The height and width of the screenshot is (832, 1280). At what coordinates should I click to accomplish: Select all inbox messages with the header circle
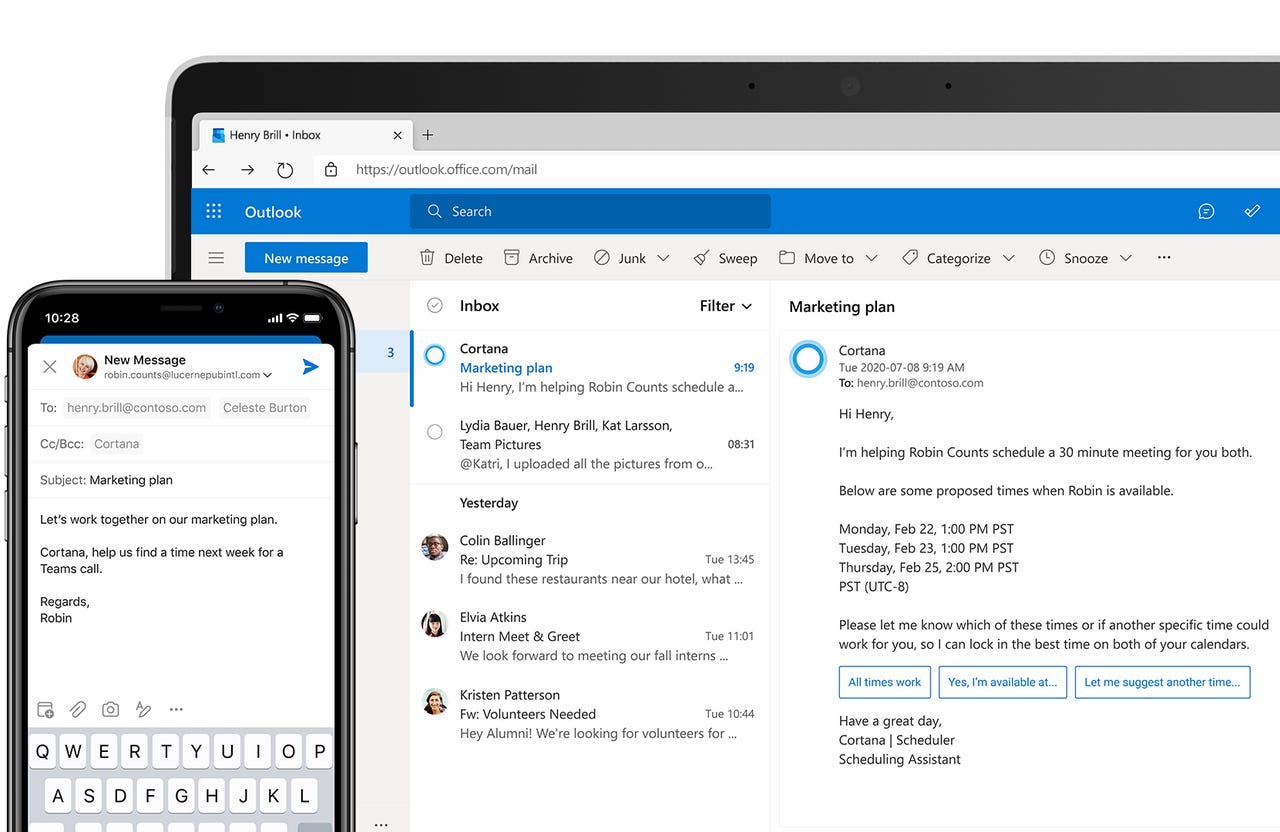click(x=434, y=305)
